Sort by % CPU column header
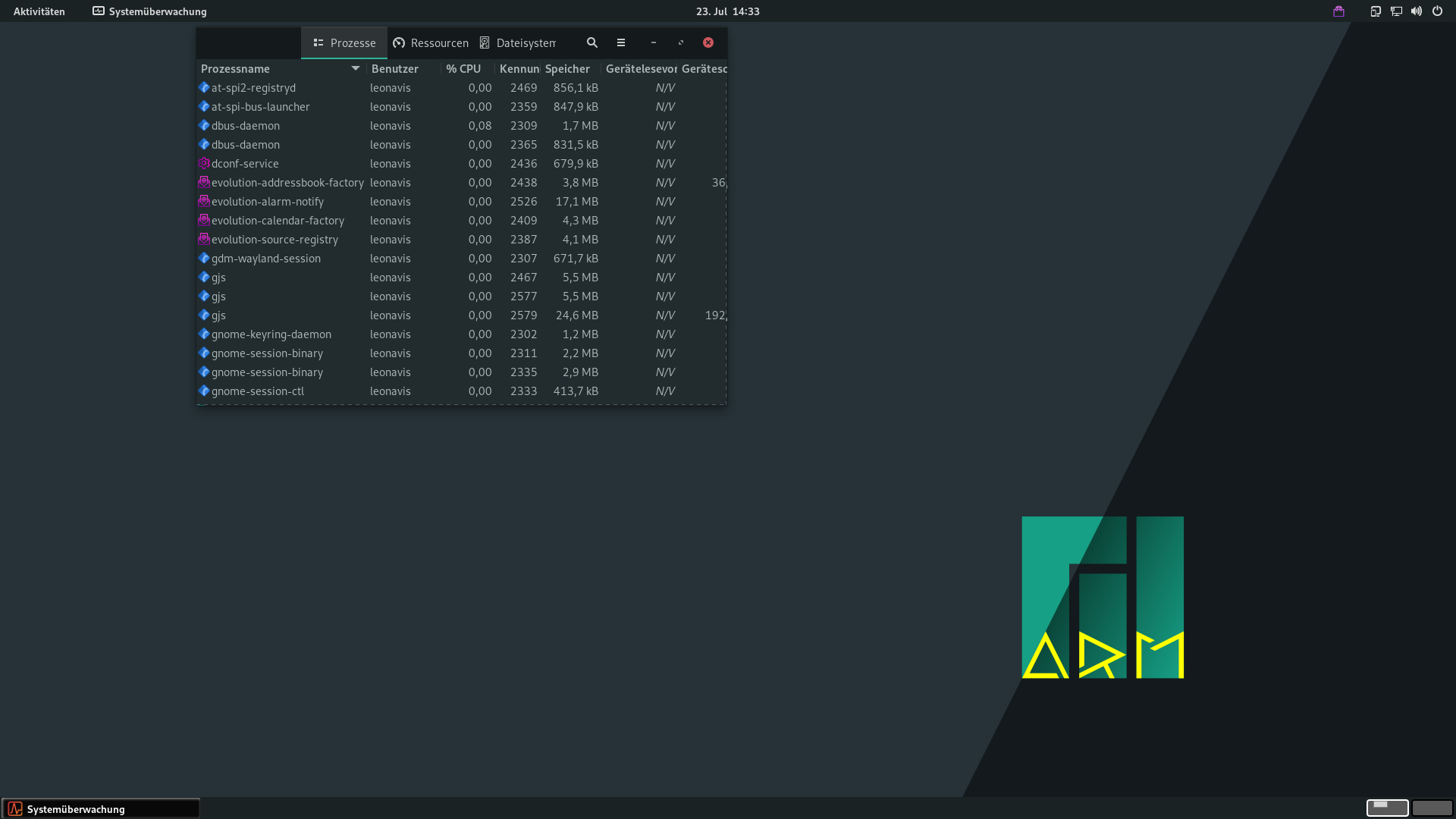The height and width of the screenshot is (819, 1456). pyautogui.click(x=468, y=68)
